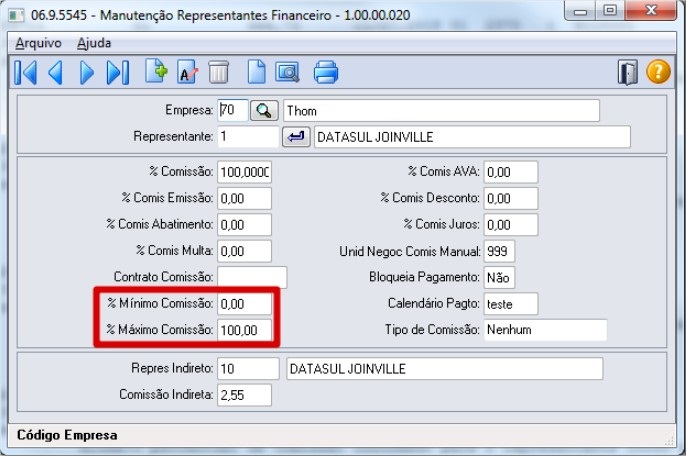The image size is (686, 456).
Task: Minimize the window
Action: click(581, 11)
